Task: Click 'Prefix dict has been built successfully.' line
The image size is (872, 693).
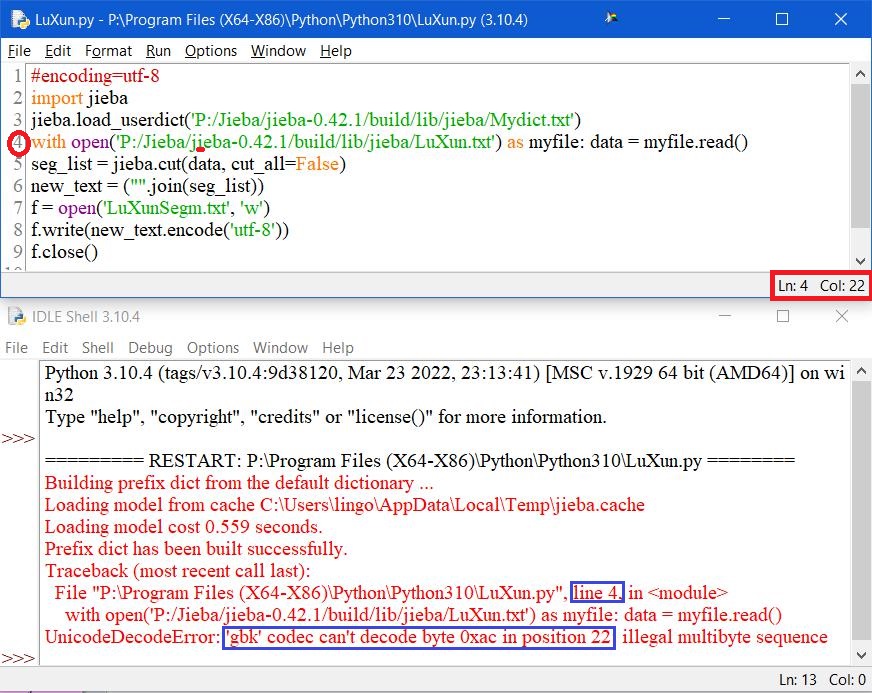Action: tap(196, 549)
